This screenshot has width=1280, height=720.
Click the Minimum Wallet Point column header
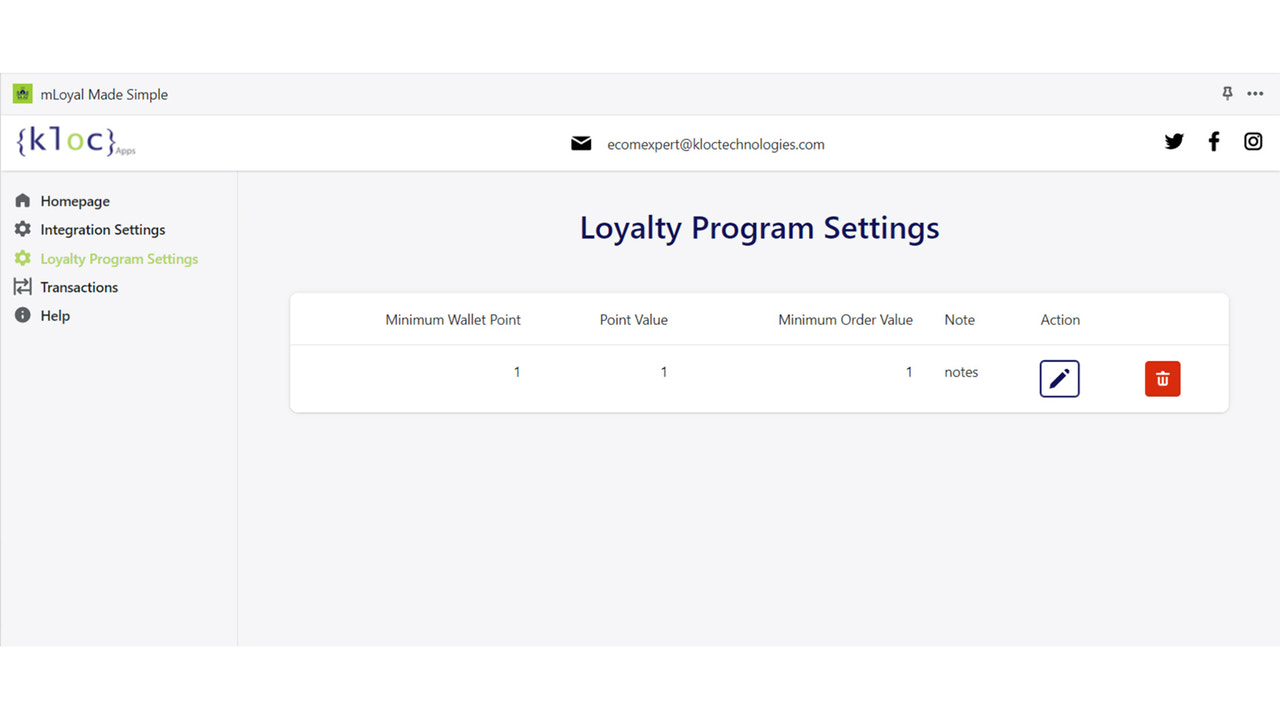tap(452, 319)
